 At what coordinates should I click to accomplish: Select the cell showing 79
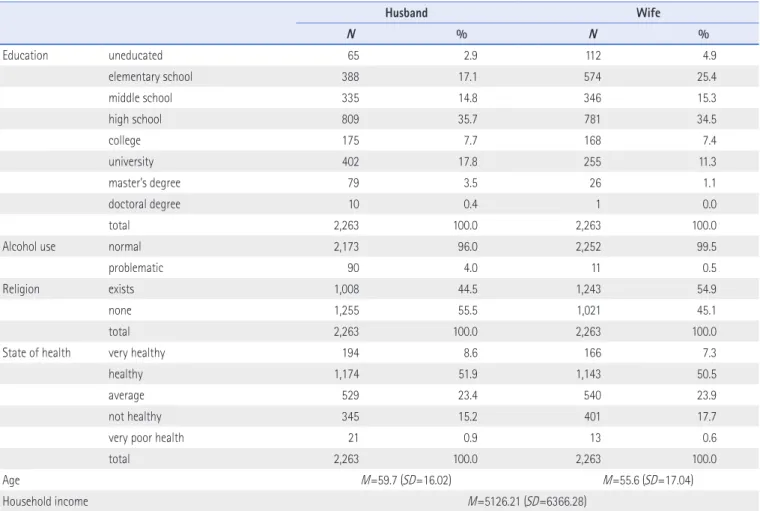[x=353, y=183]
